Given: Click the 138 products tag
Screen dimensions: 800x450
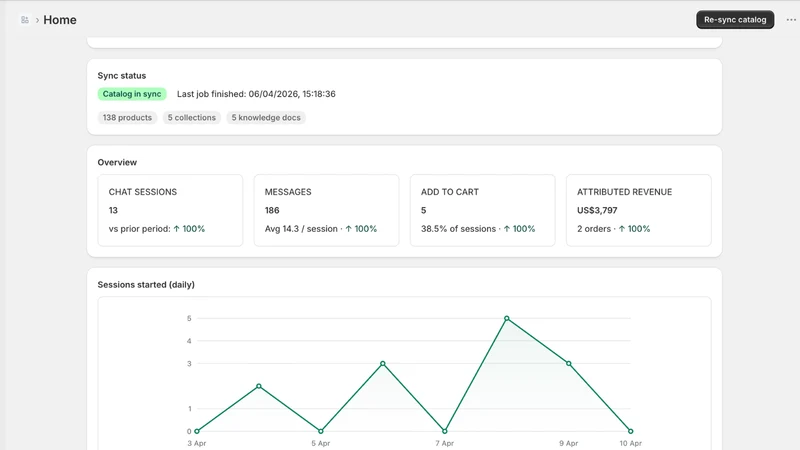Looking at the screenshot, I should tap(127, 117).
